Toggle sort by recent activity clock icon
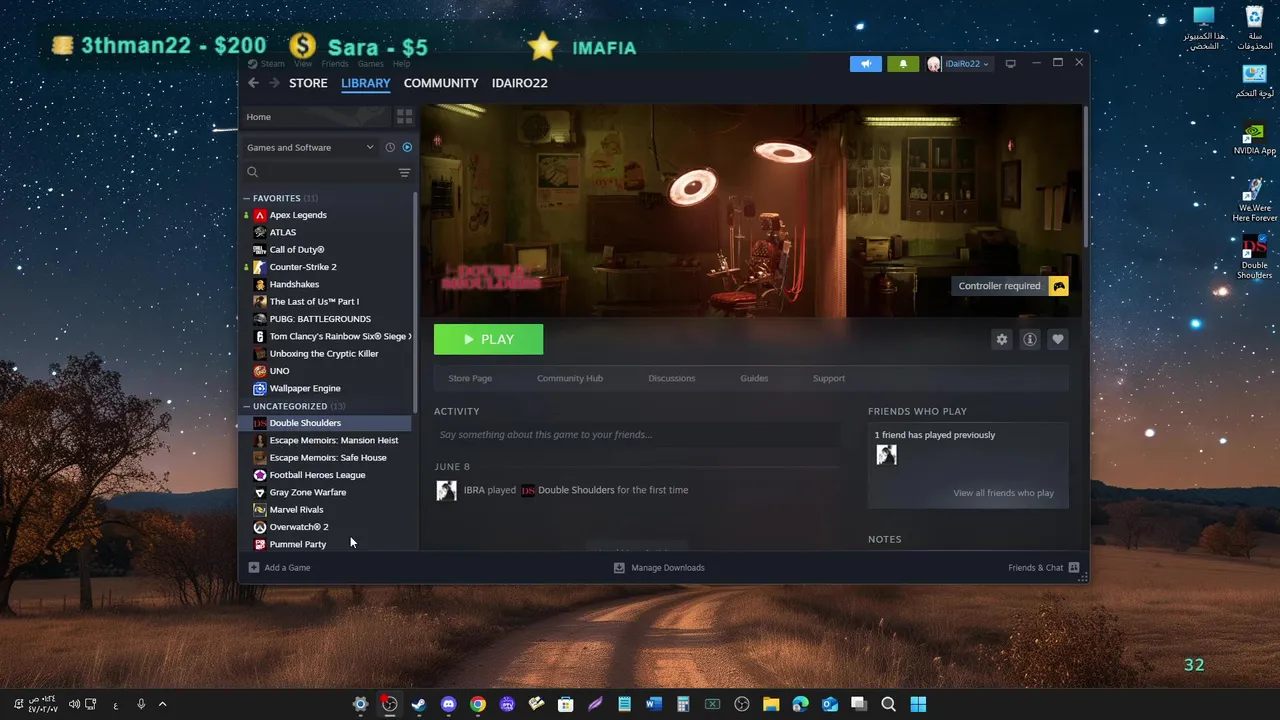This screenshot has height=720, width=1280. pos(390,147)
